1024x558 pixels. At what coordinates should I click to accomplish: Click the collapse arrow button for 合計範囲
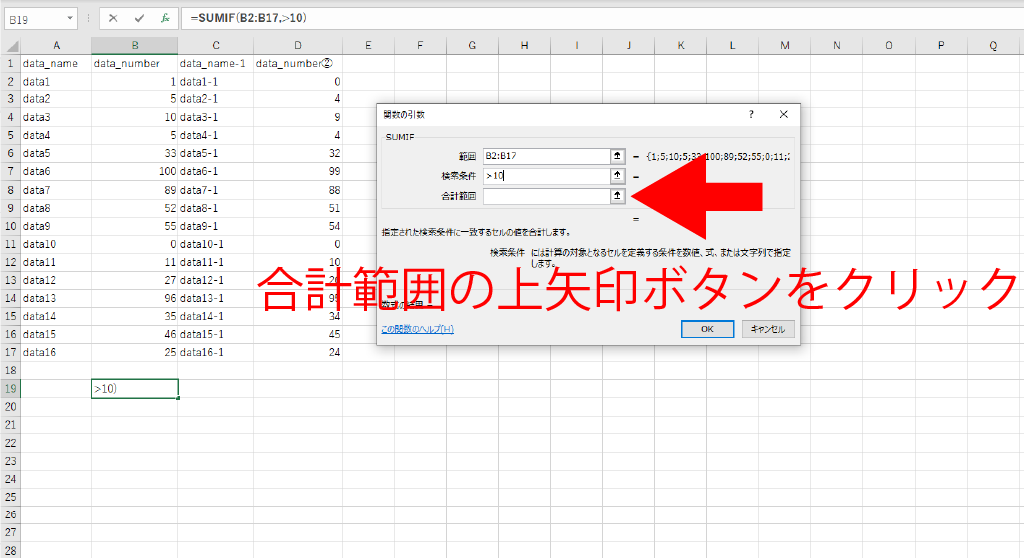tap(617, 196)
